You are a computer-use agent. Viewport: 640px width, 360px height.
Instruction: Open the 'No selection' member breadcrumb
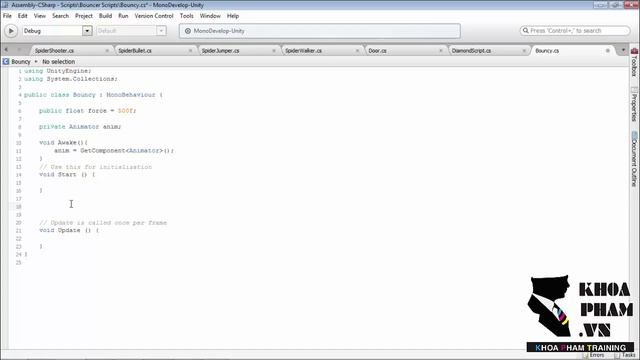click(58, 62)
